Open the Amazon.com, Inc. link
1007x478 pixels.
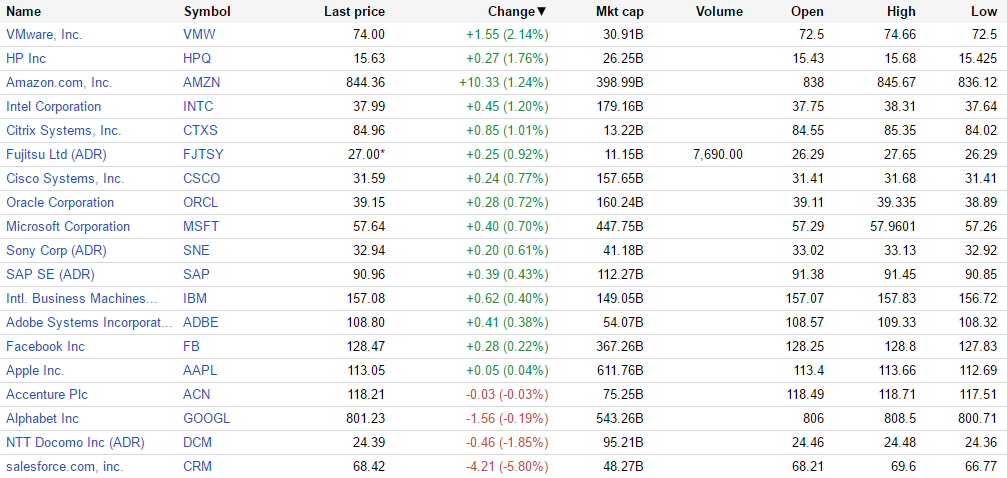point(59,82)
